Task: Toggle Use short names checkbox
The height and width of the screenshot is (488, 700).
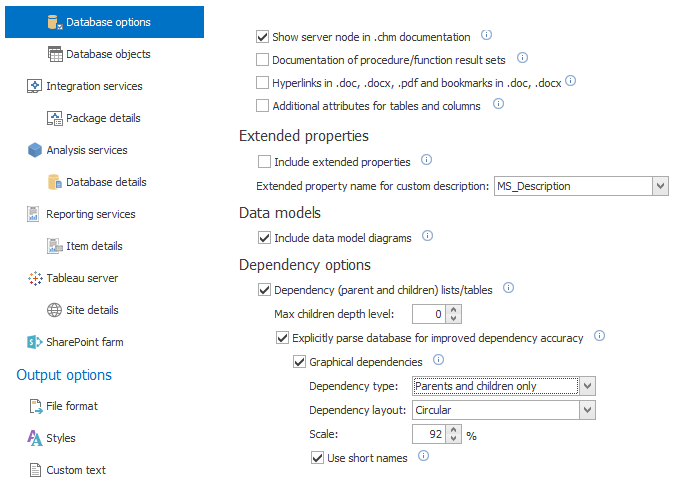Action: [318, 457]
